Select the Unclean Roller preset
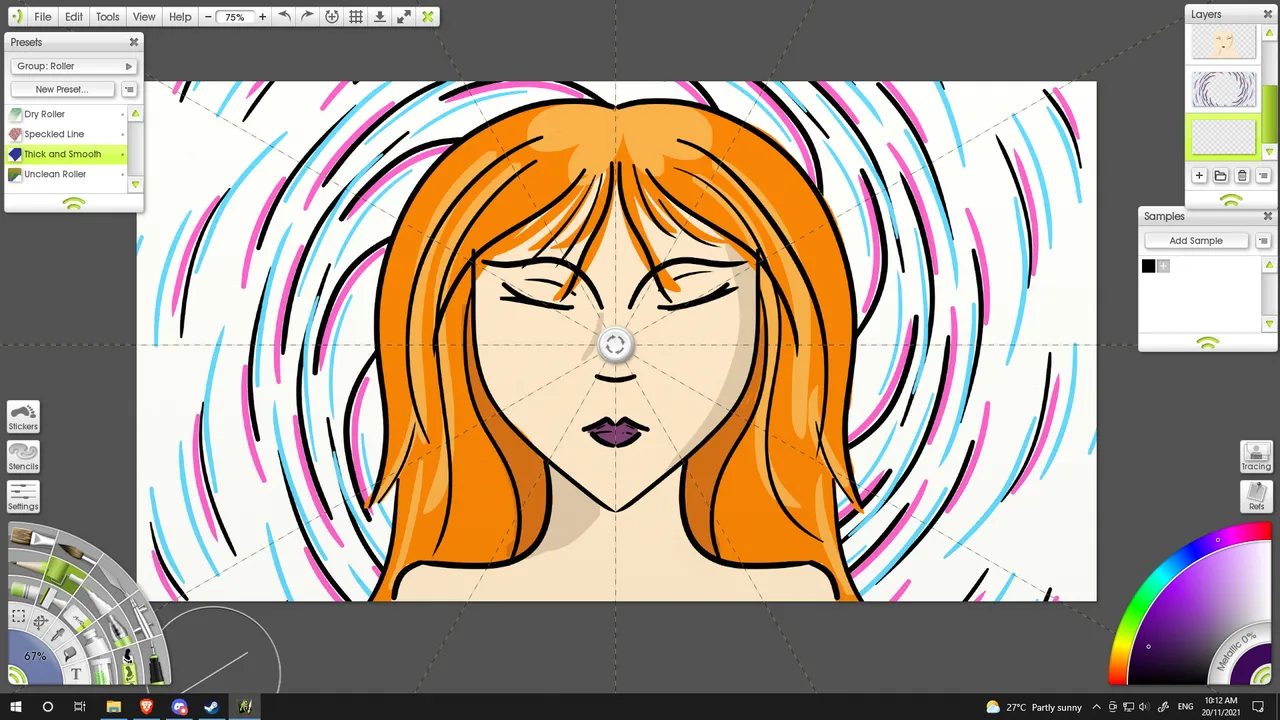1280x720 pixels. 66,174
